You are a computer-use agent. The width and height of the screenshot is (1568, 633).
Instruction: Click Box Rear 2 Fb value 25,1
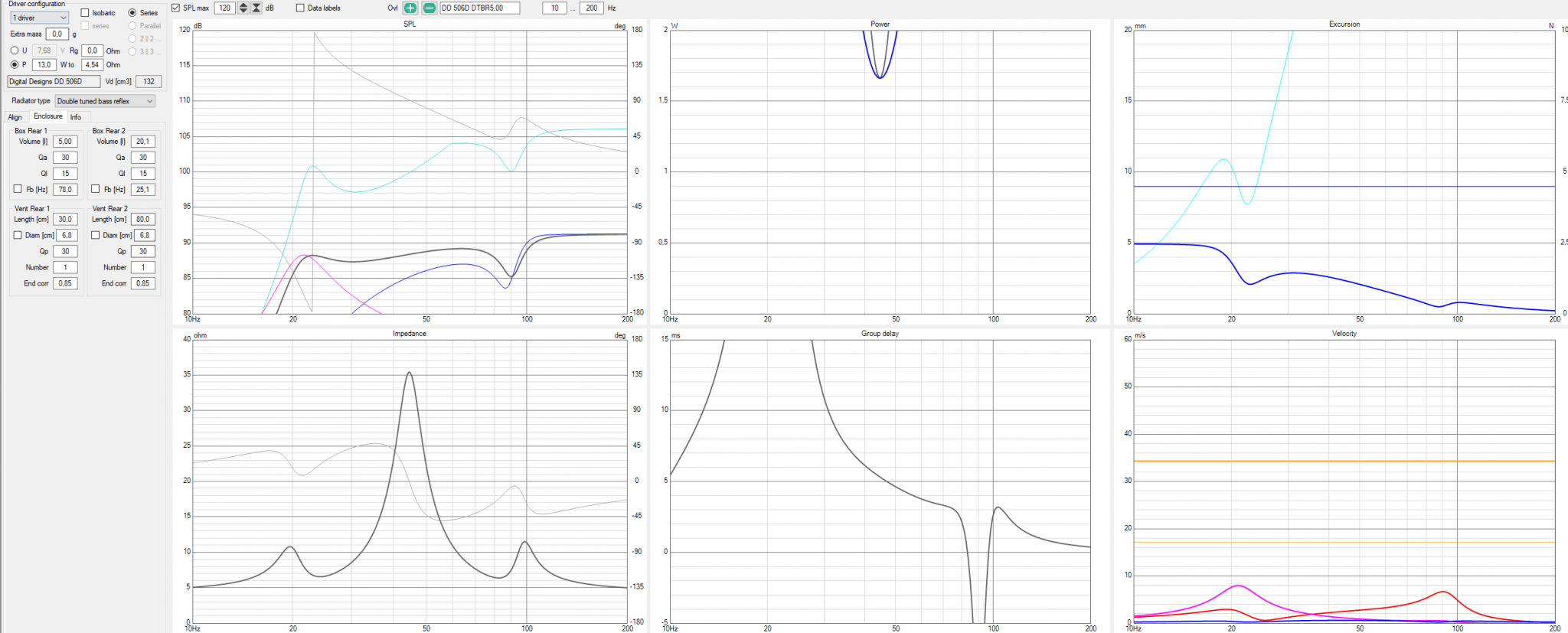143,189
